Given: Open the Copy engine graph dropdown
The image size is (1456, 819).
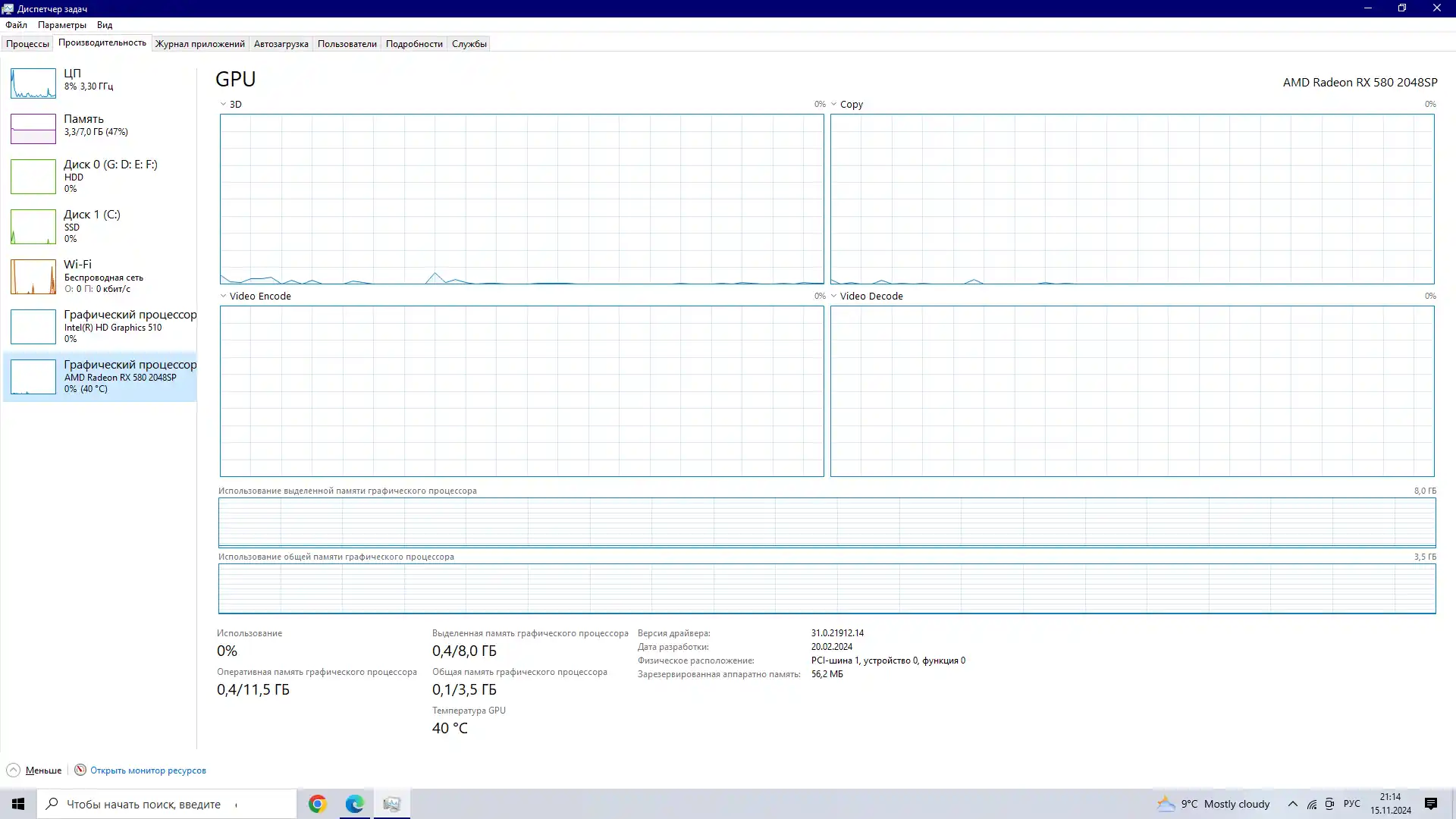Looking at the screenshot, I should pos(833,104).
